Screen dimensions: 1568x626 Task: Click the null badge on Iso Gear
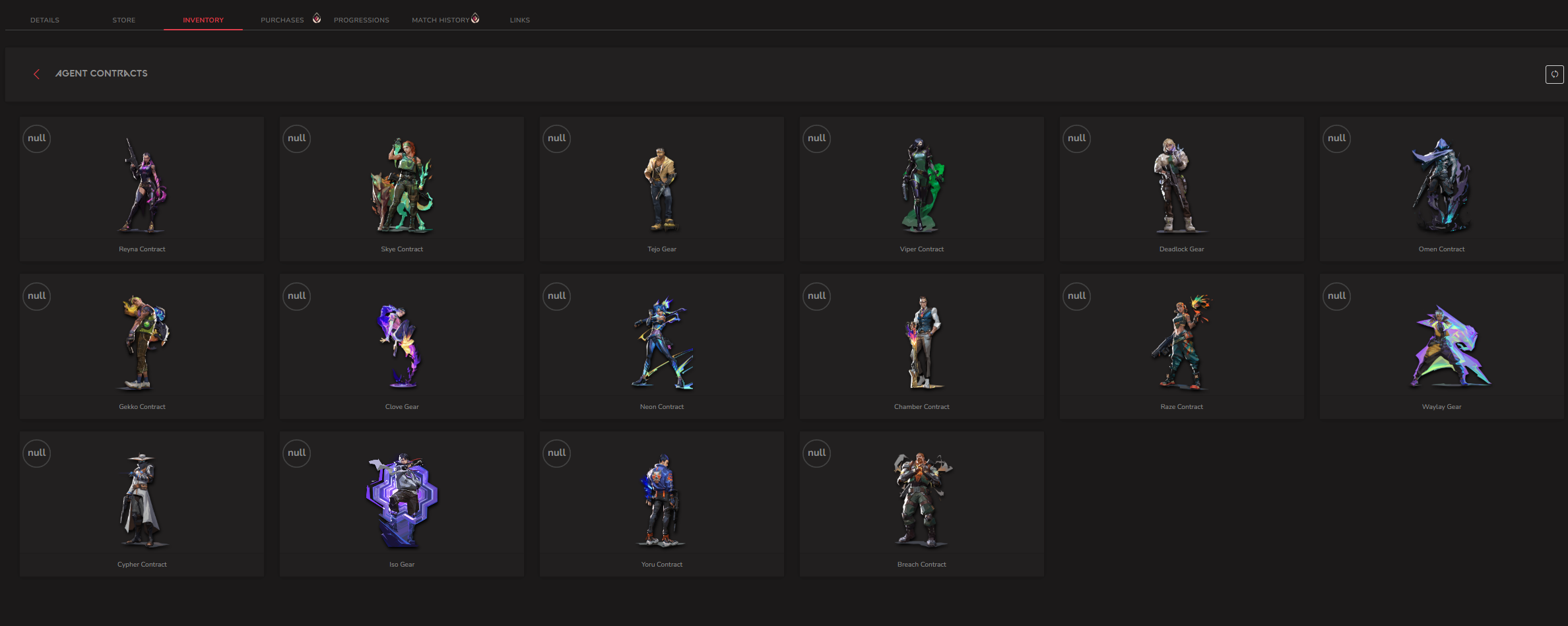(x=297, y=453)
